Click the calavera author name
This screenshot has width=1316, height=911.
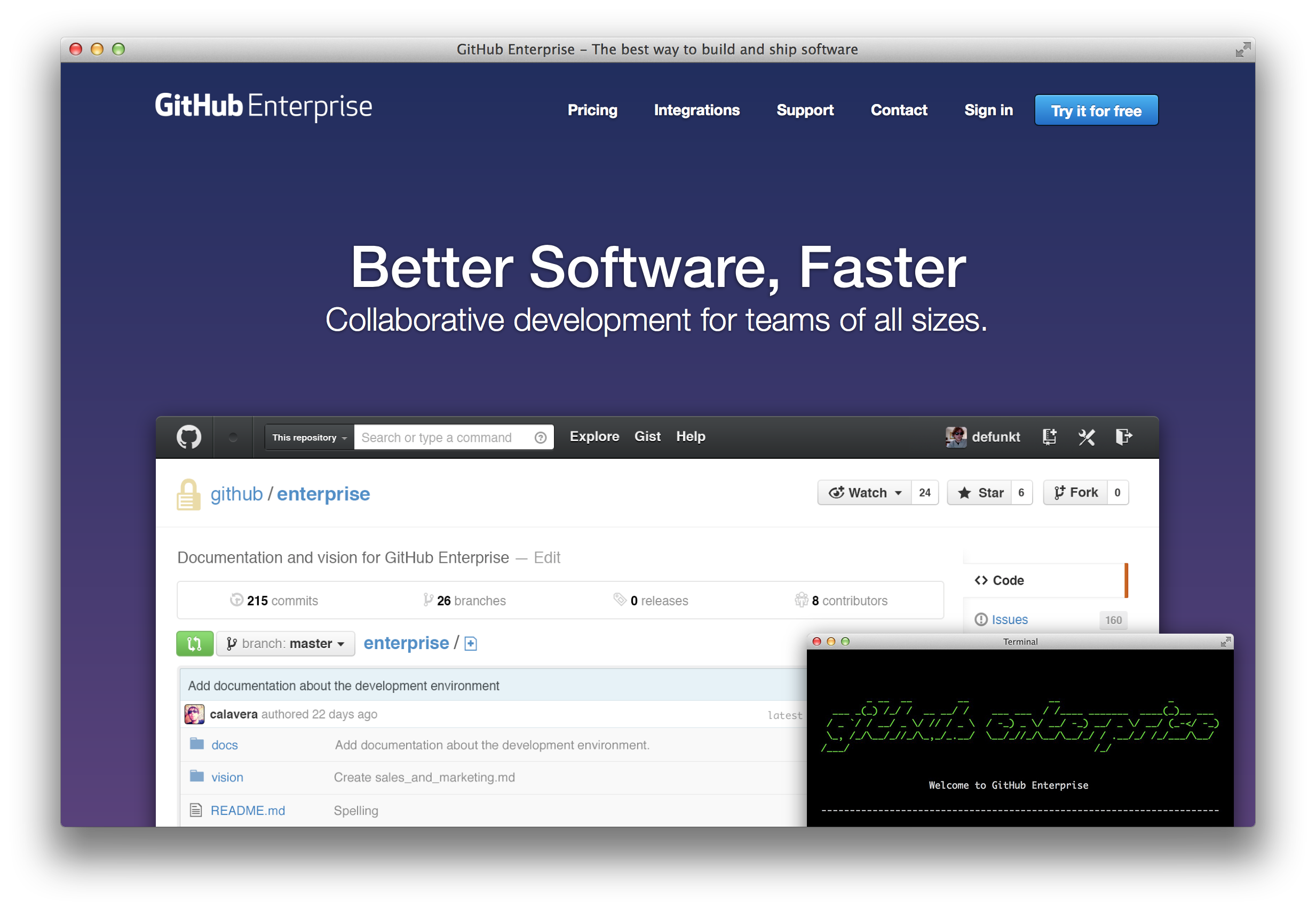[234, 715]
